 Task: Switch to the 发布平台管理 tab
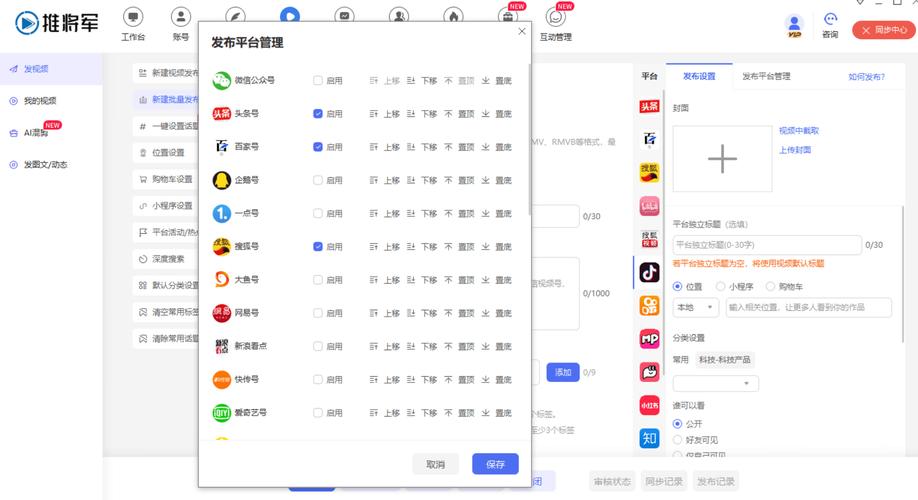click(x=766, y=76)
